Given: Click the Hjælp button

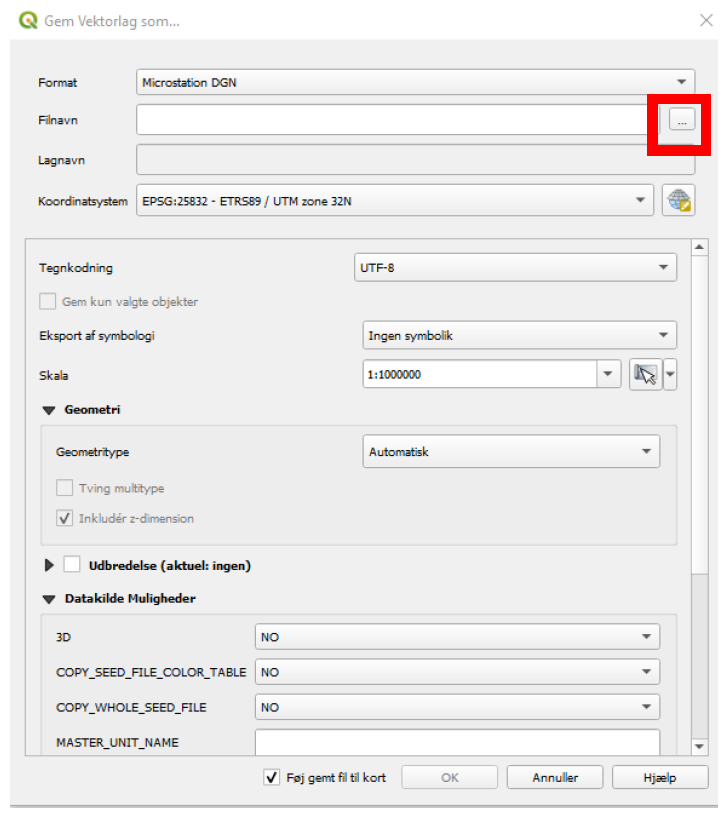Looking at the screenshot, I should point(660,777).
